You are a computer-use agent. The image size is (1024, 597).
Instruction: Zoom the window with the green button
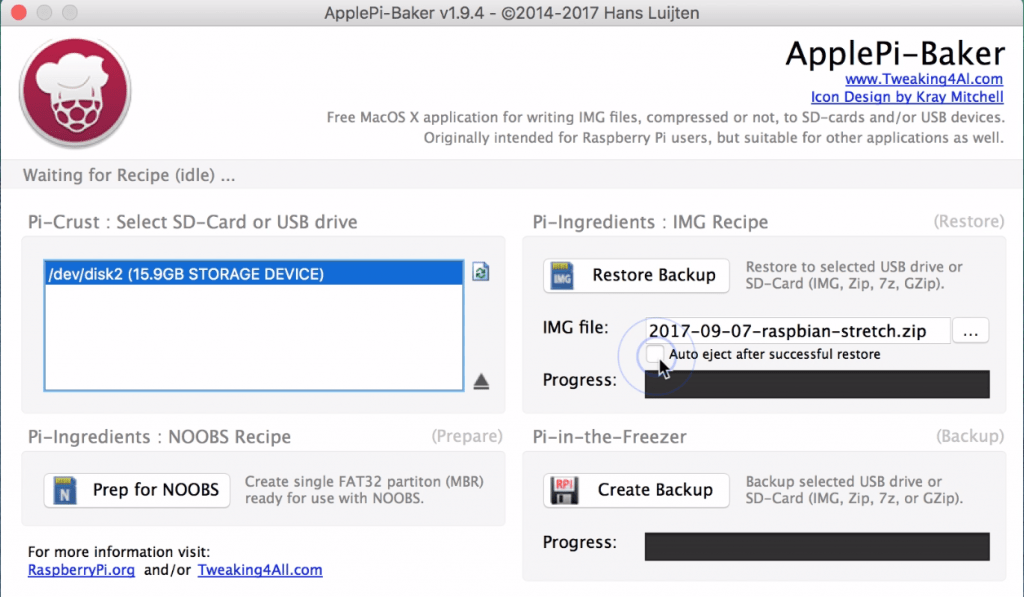66,13
